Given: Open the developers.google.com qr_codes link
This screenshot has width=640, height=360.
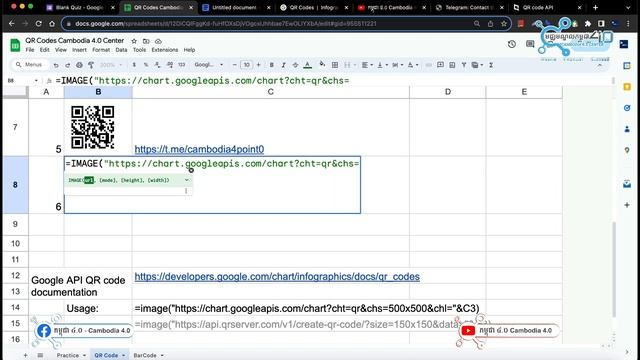Looking at the screenshot, I should [277, 277].
